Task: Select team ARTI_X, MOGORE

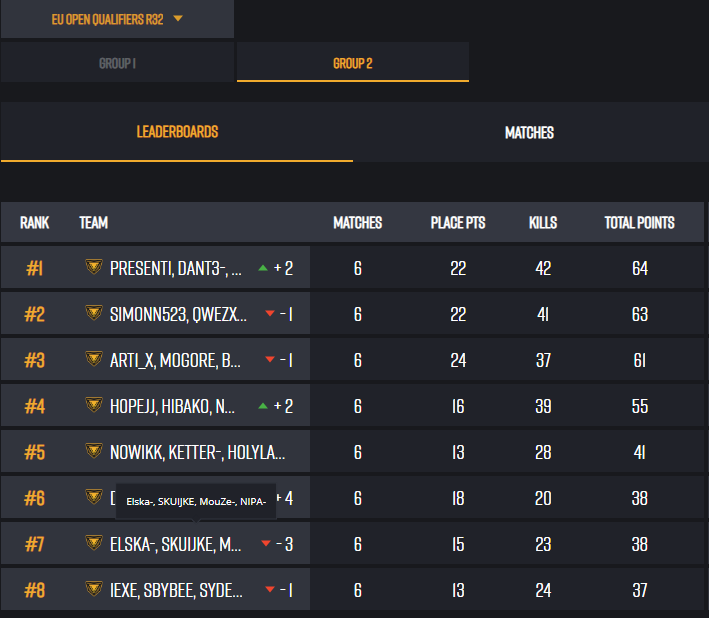Action: pyautogui.click(x=175, y=360)
